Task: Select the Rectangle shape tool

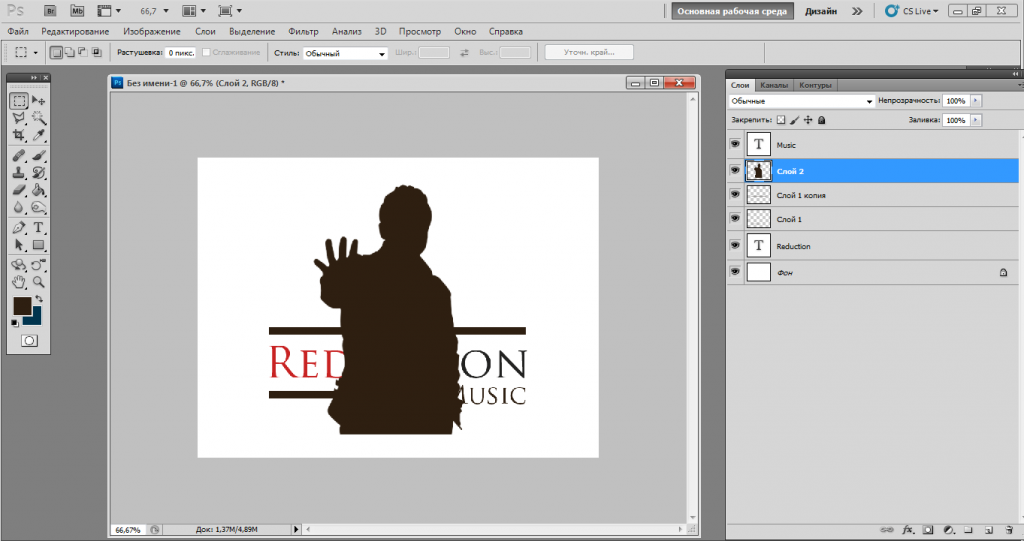Action: point(39,245)
